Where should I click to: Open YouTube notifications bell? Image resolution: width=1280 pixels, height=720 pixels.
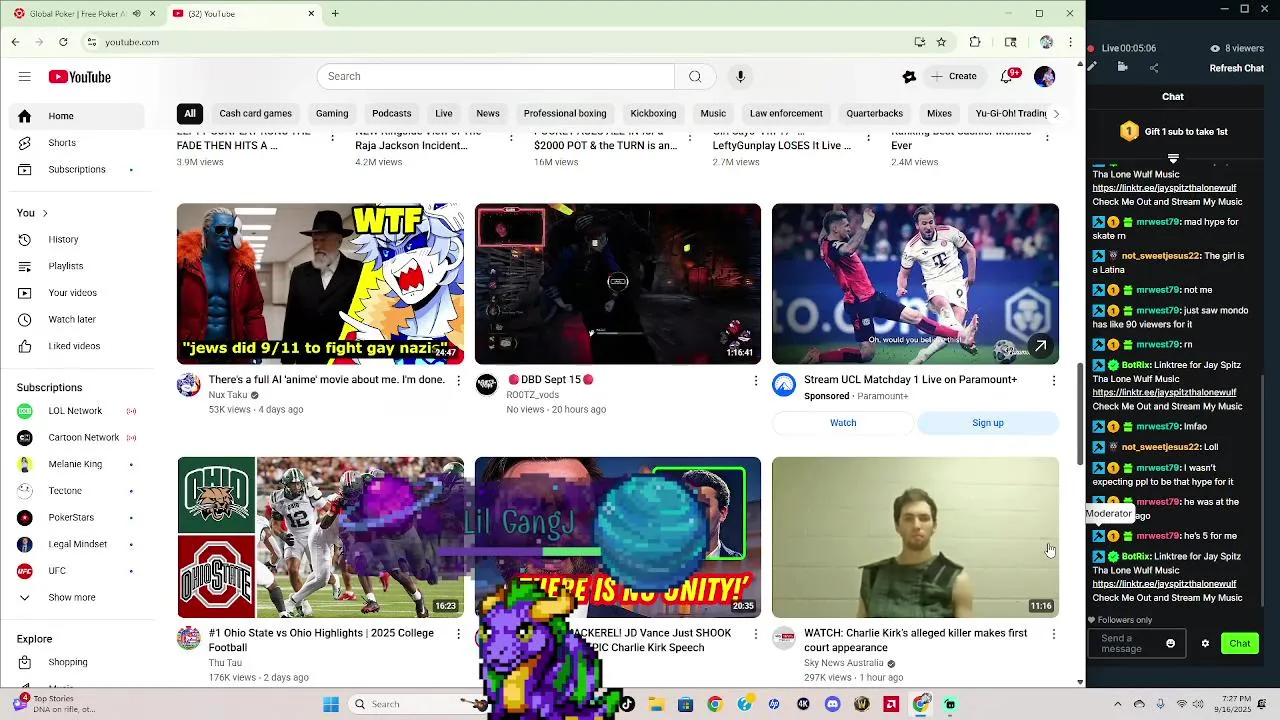point(1008,76)
